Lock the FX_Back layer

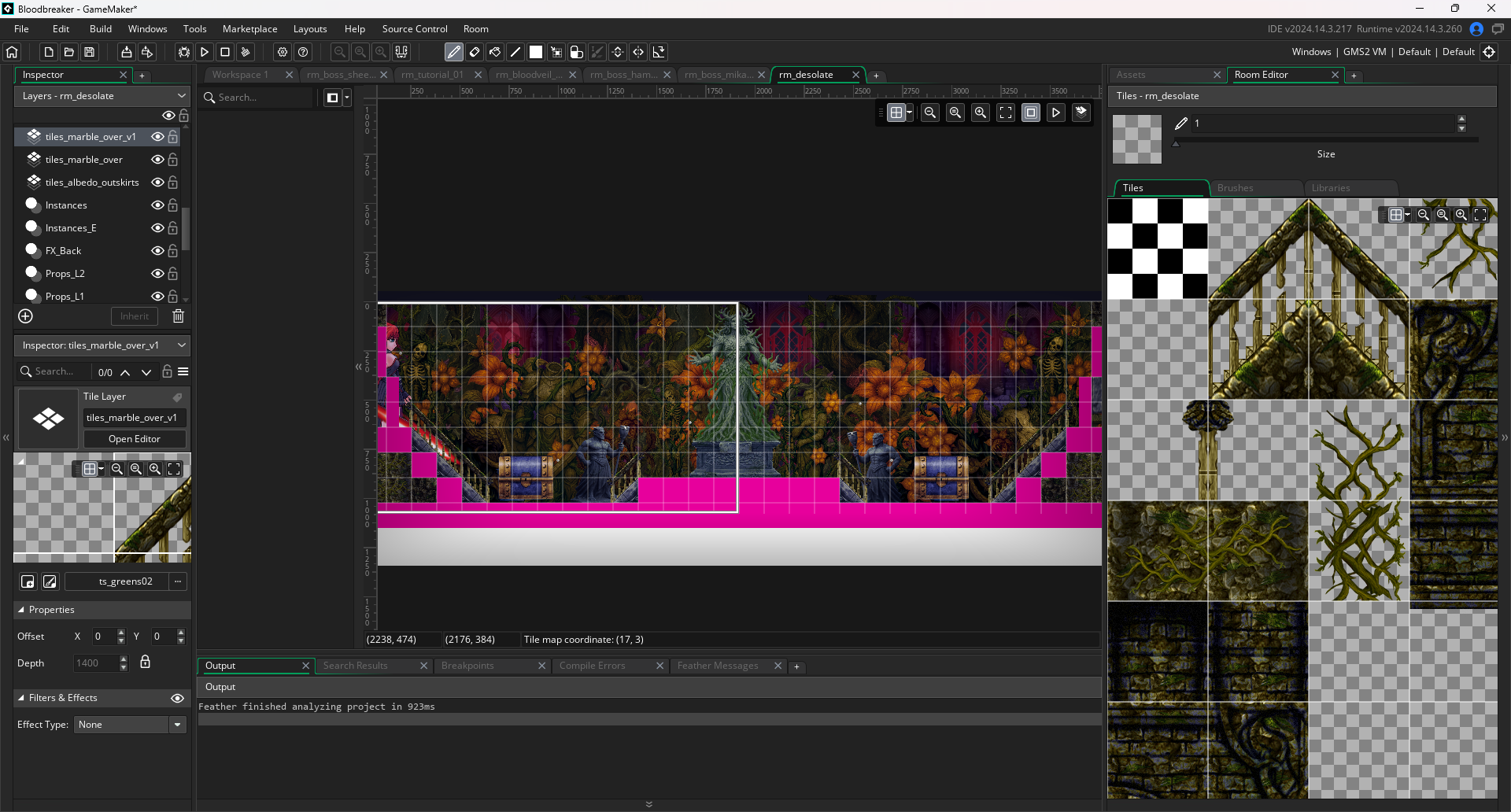pyautogui.click(x=173, y=251)
